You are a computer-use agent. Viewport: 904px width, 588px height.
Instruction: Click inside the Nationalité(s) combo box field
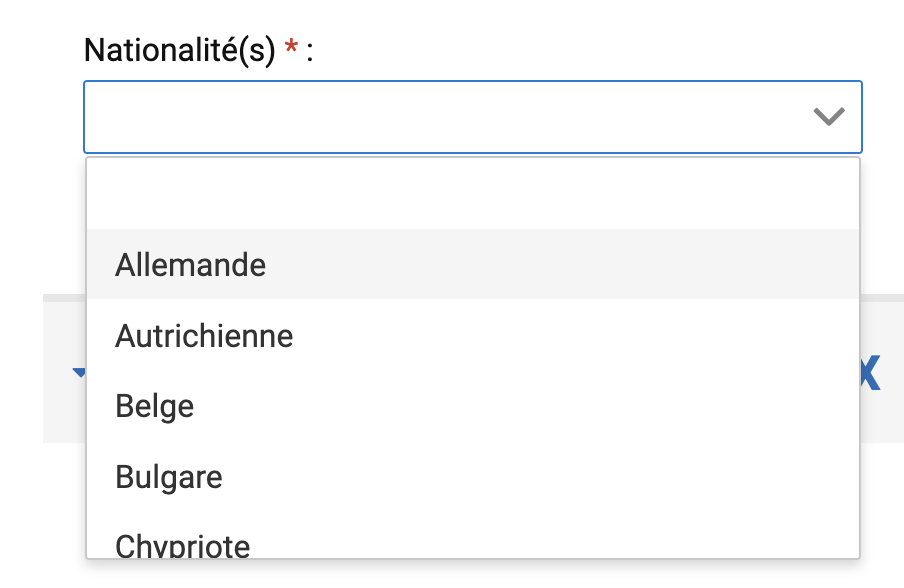[x=450, y=117]
